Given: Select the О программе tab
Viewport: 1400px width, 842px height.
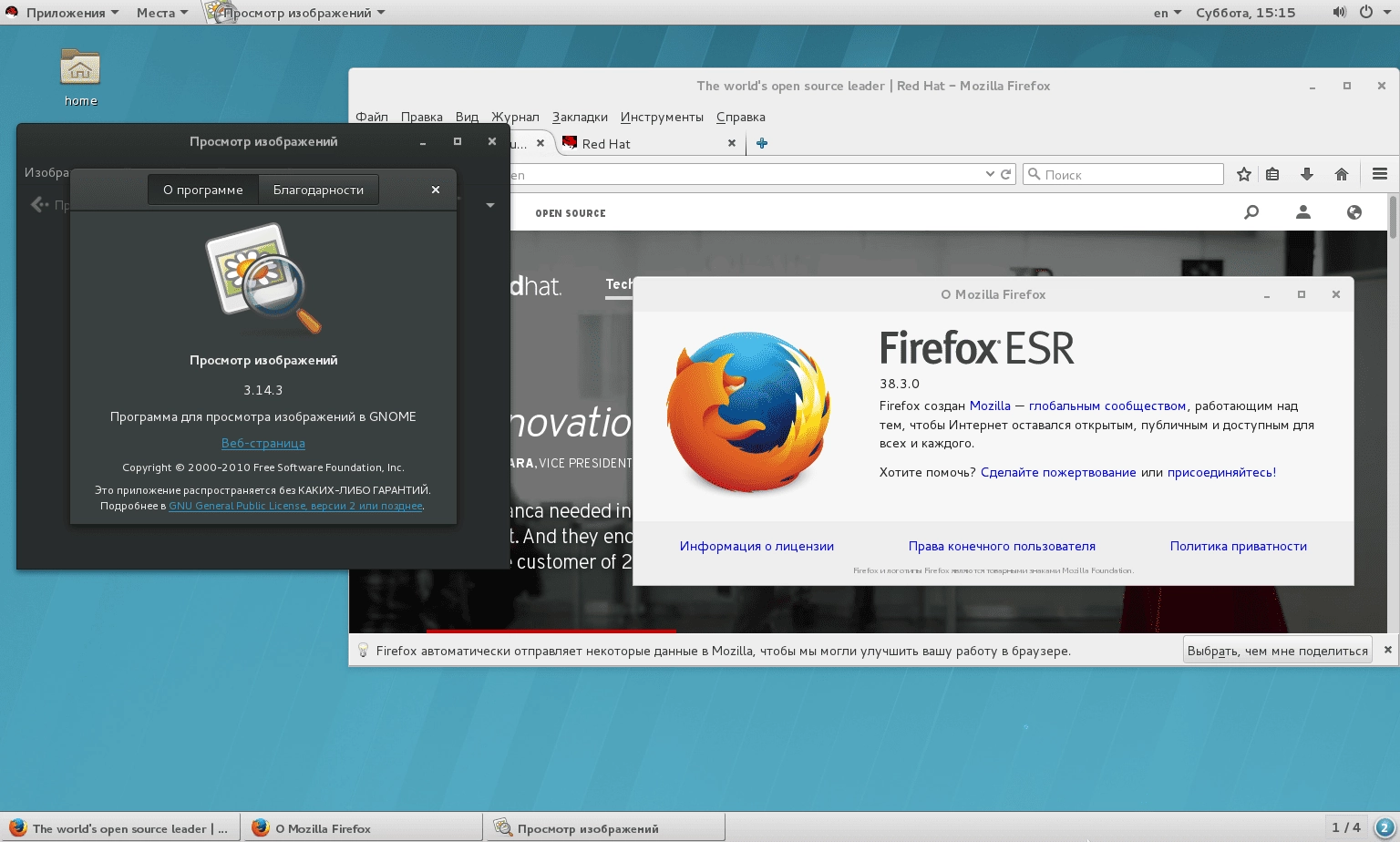Looking at the screenshot, I should 203,190.
